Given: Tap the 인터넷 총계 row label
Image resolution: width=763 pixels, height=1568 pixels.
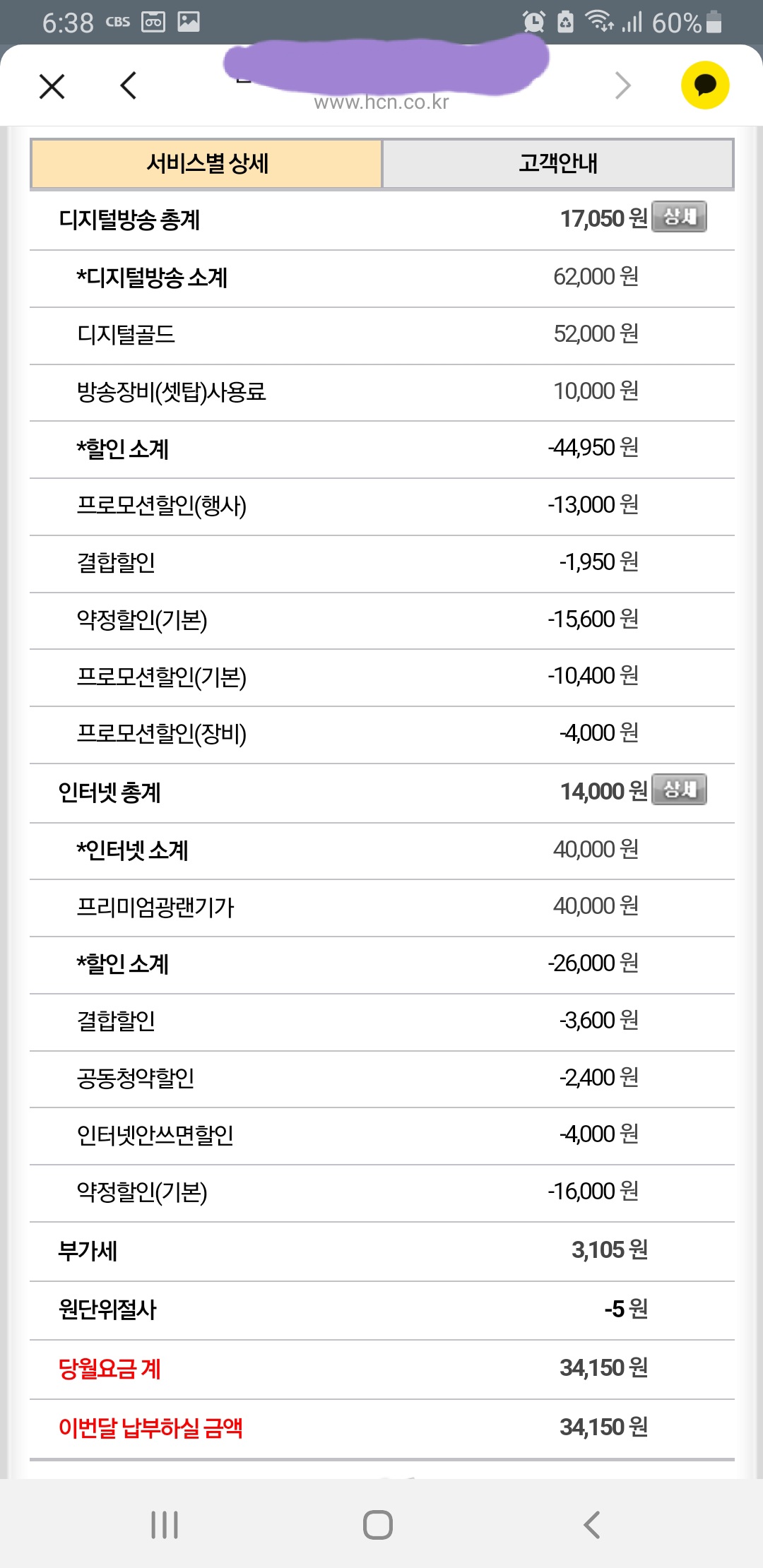Looking at the screenshot, I should 110,793.
